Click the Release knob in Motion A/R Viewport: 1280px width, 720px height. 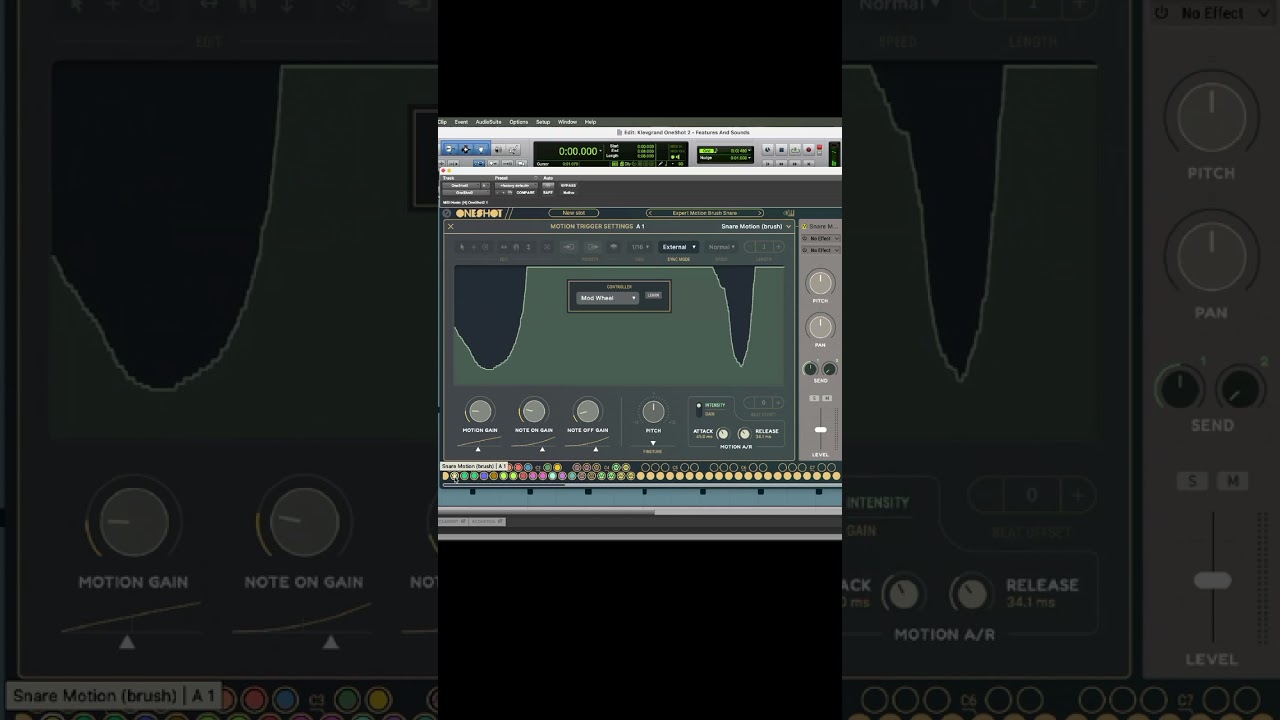(744, 434)
